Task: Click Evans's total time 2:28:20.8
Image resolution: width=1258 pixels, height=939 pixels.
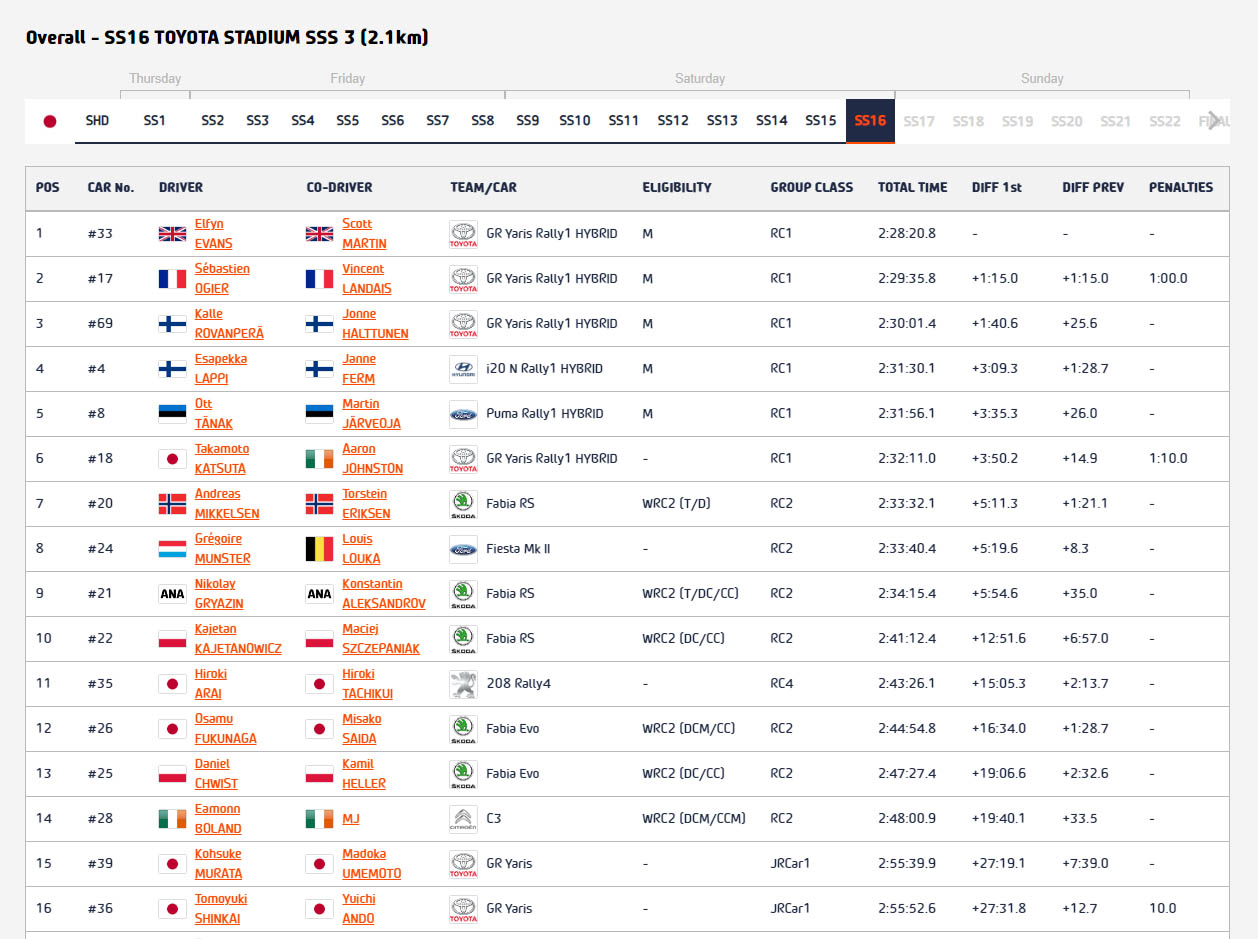Action: coord(907,234)
